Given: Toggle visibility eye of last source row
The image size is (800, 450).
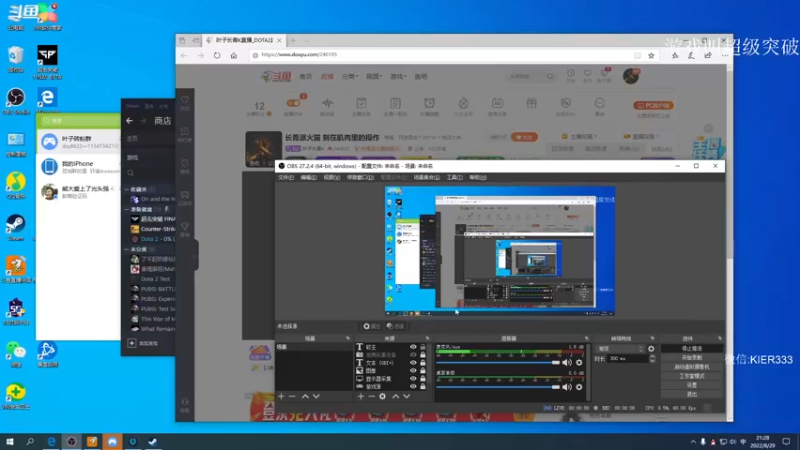Looking at the screenshot, I should [413, 387].
